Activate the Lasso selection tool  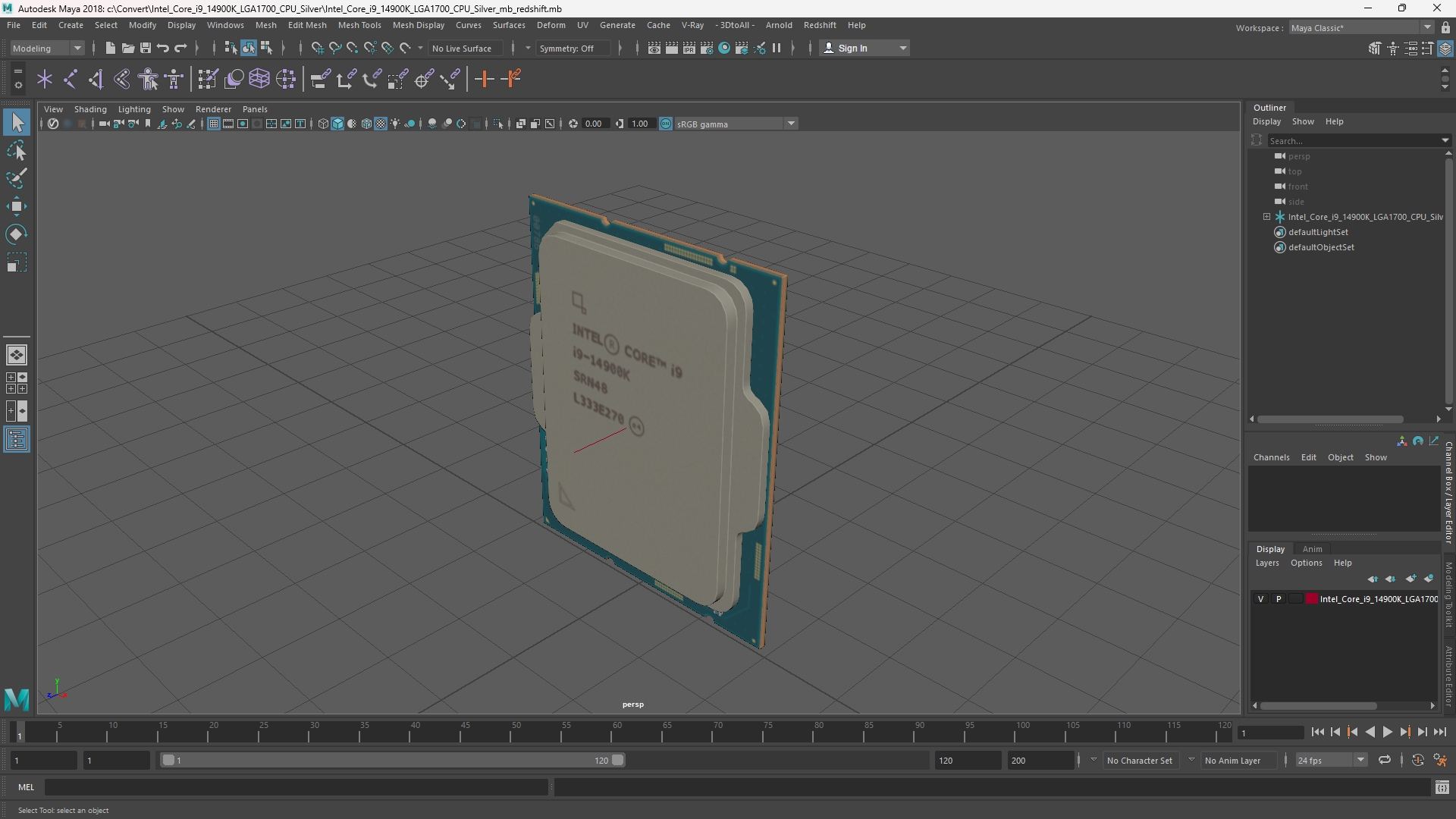[x=17, y=151]
